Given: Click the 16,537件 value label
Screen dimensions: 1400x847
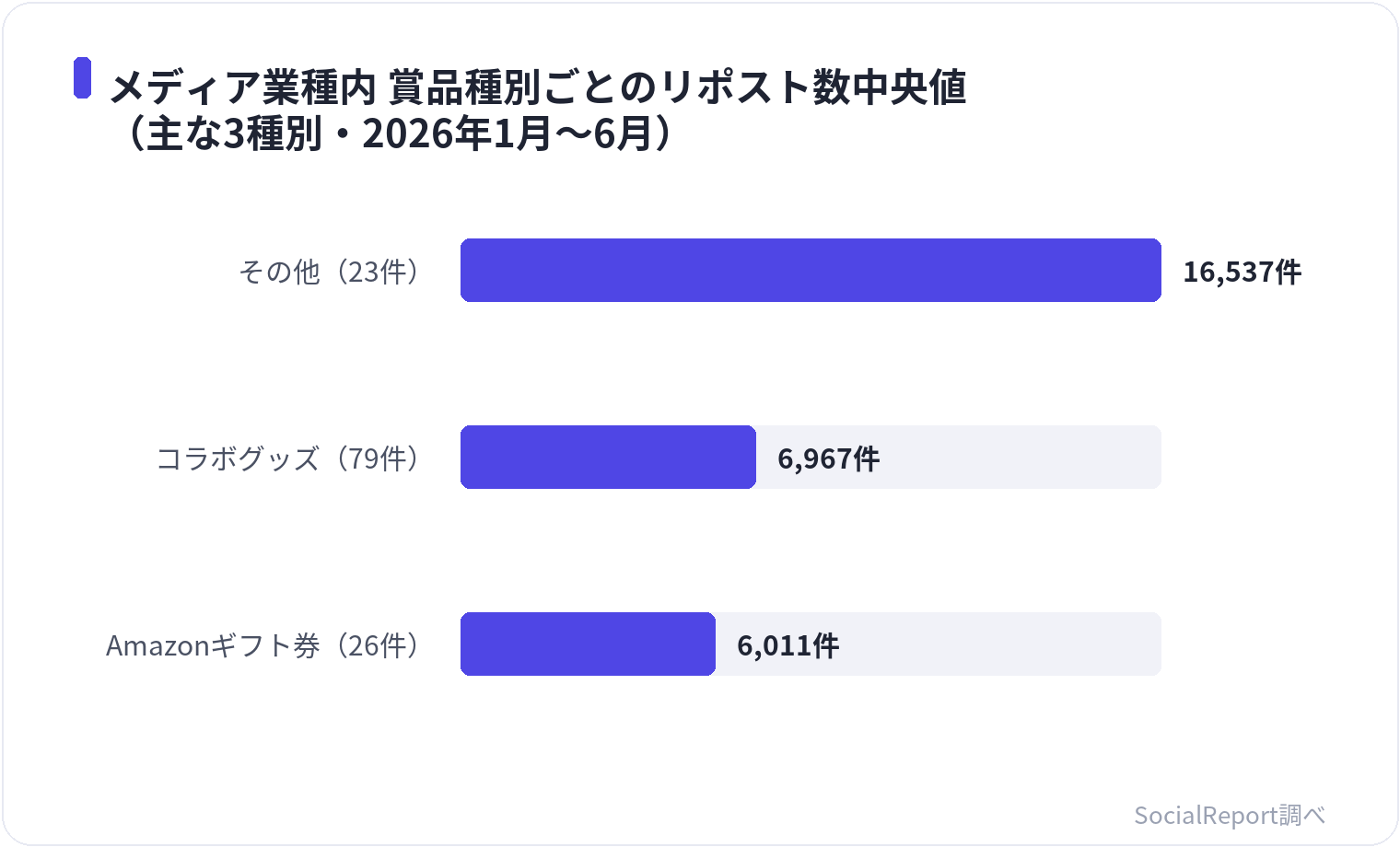Looking at the screenshot, I should pyautogui.click(x=1242, y=272).
